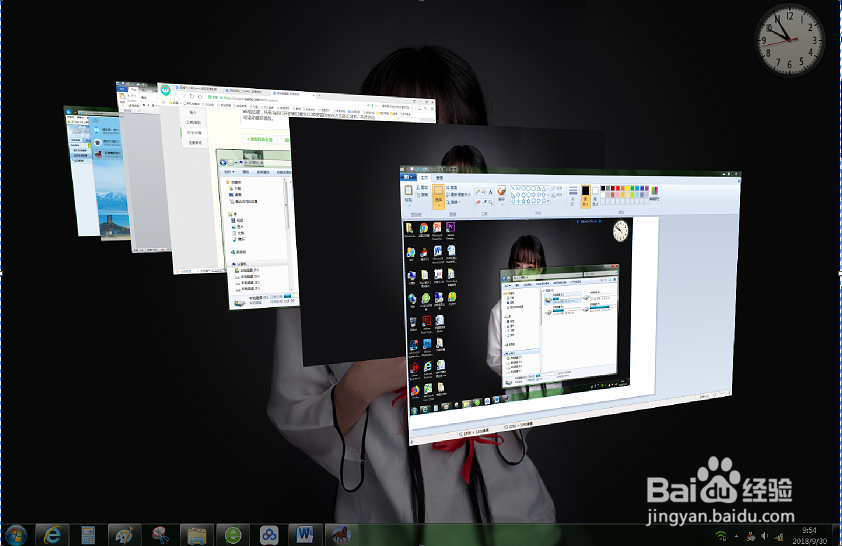
Task: Click the round green logo in browser window
Action: 165,90
